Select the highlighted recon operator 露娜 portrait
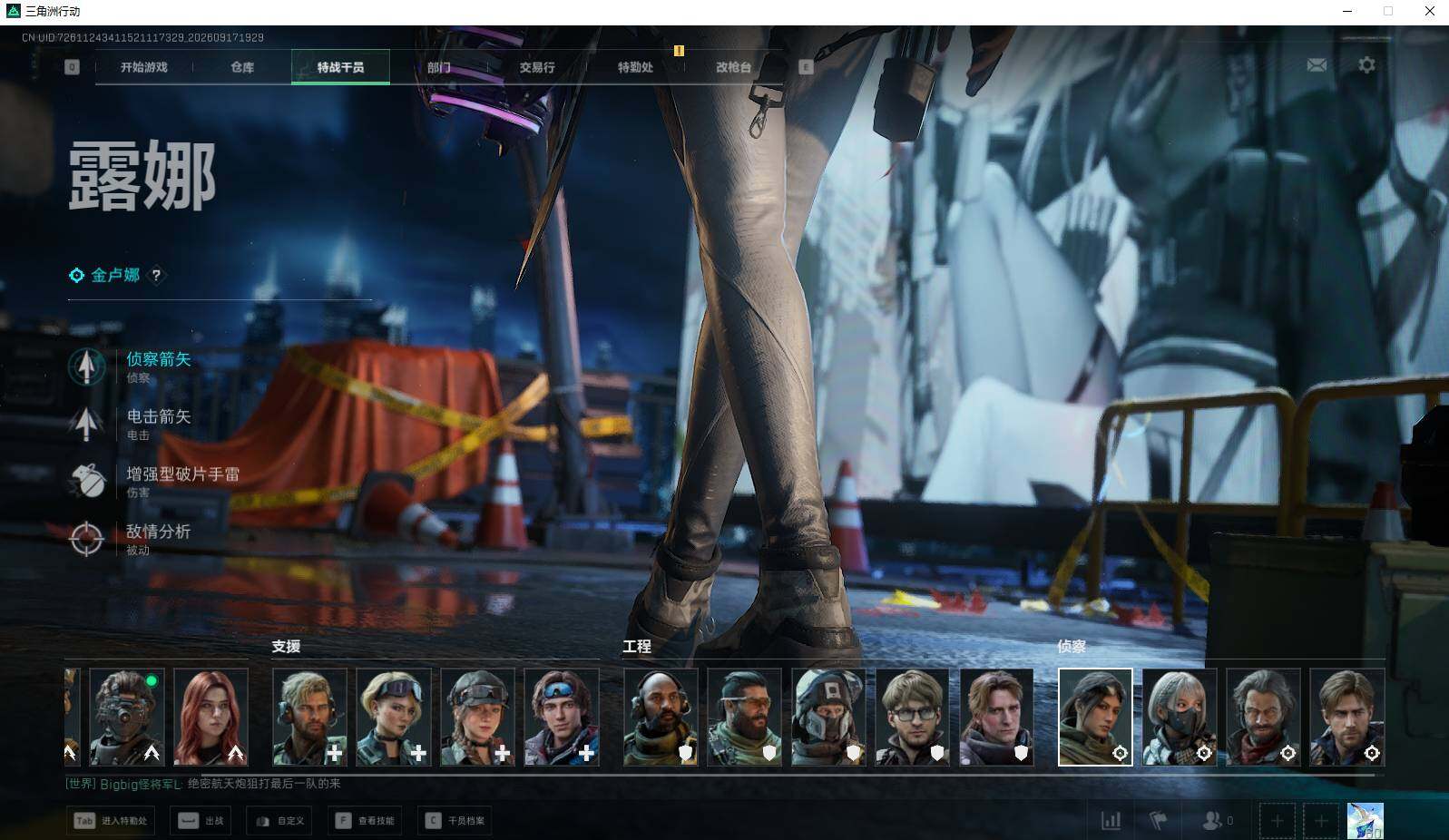Screen dimensions: 1449x840 (1096, 717)
